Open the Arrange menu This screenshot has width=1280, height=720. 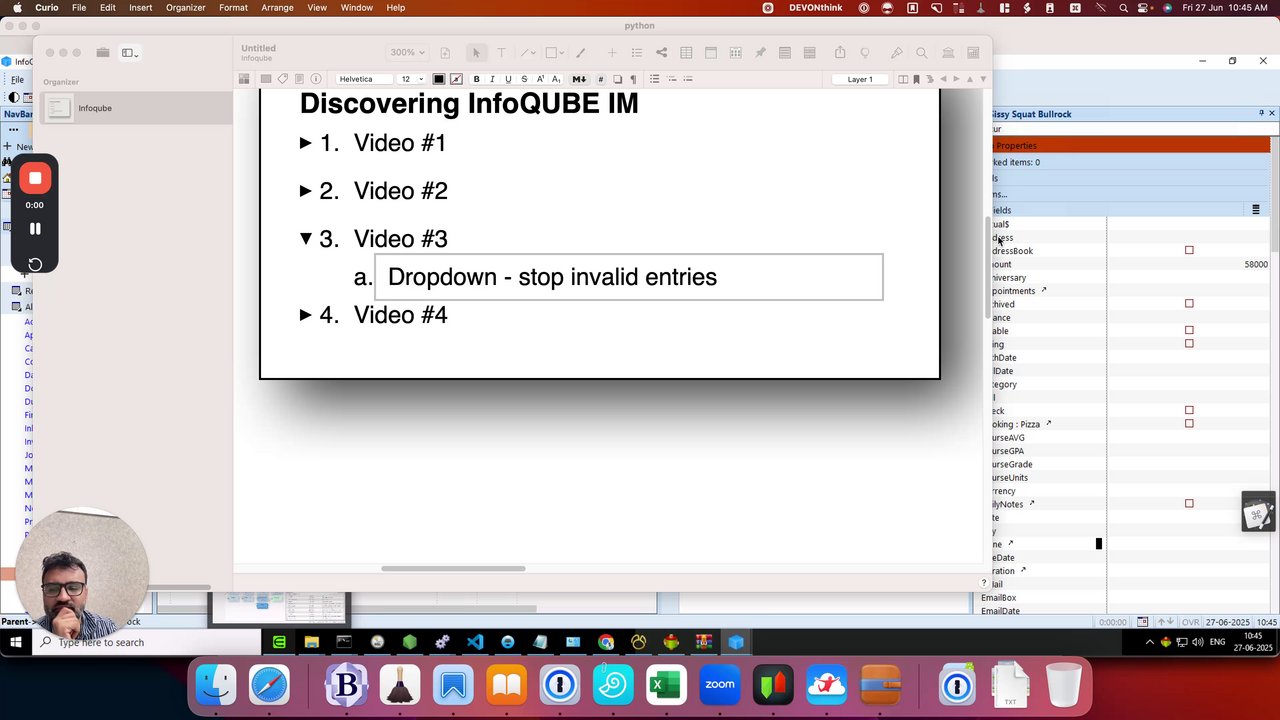click(277, 8)
